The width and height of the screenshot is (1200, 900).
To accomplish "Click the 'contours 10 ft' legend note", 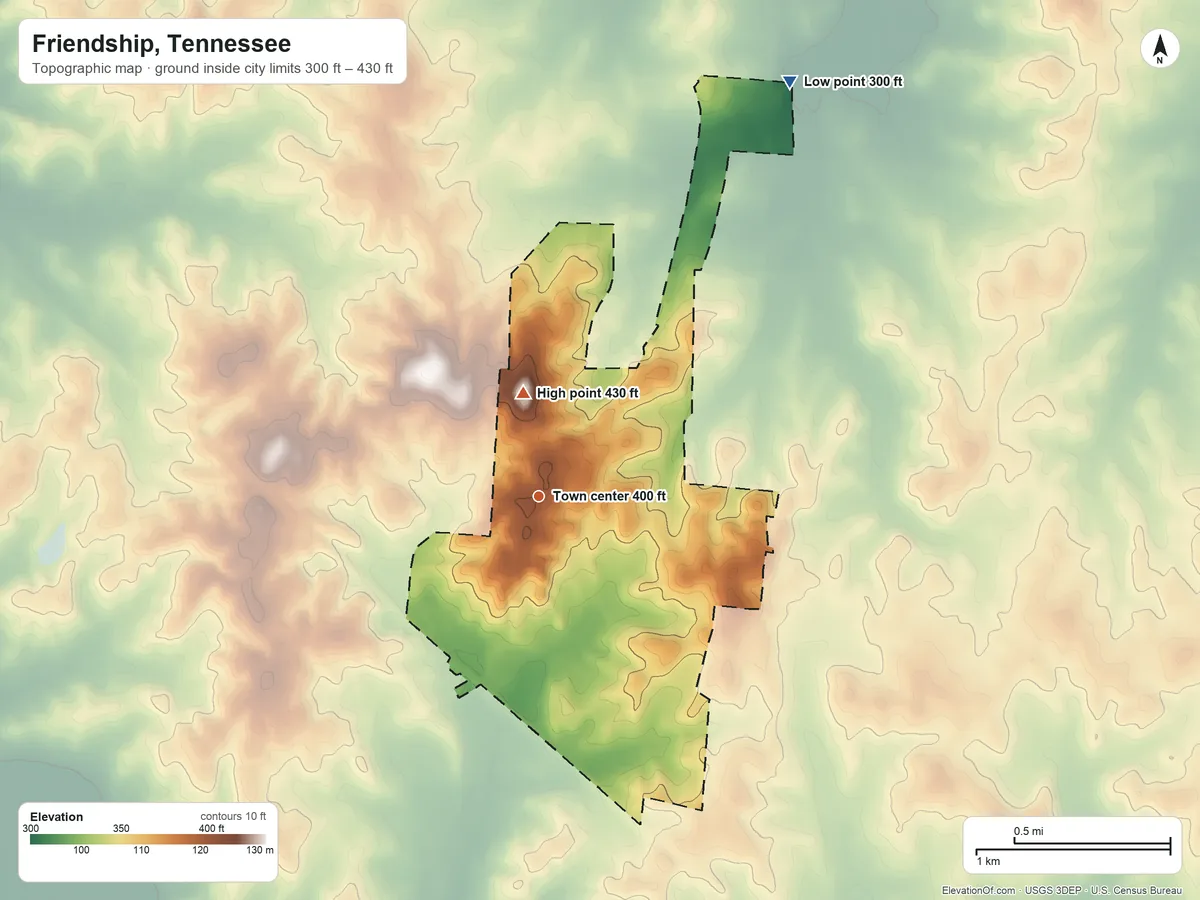I will click(x=233, y=817).
